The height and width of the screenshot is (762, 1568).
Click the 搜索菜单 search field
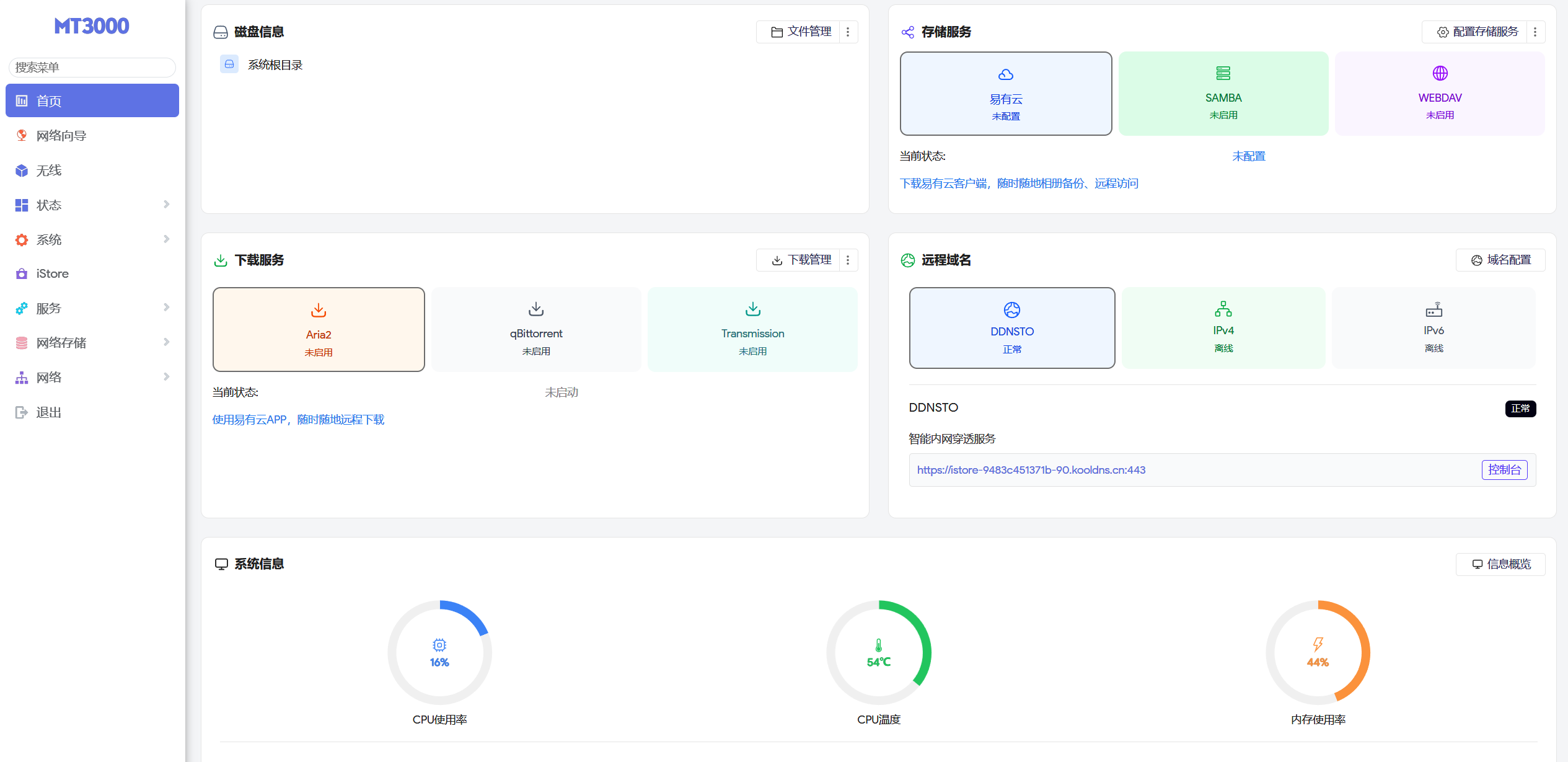92,67
